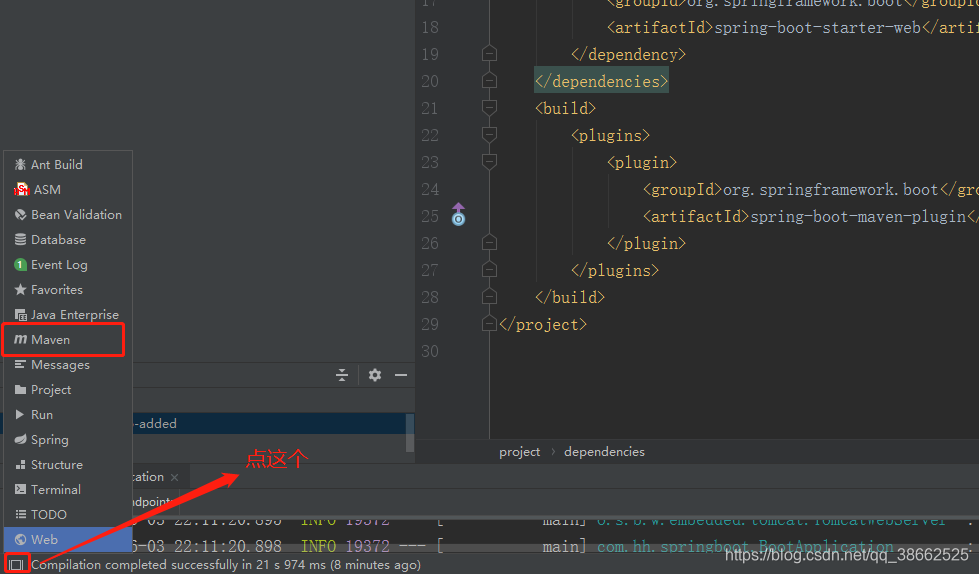Click the groupId line on line 24

click(810, 189)
